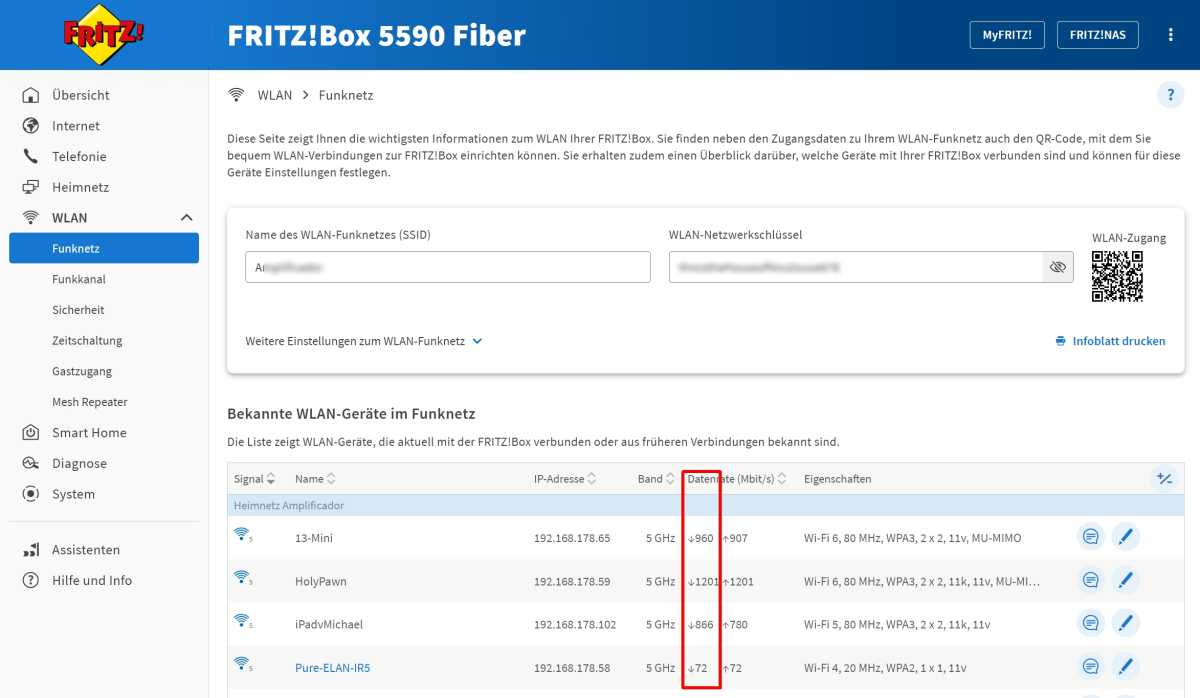This screenshot has height=698, width=1200.
Task: Click the FRITZ! logo
Action: 104,34
